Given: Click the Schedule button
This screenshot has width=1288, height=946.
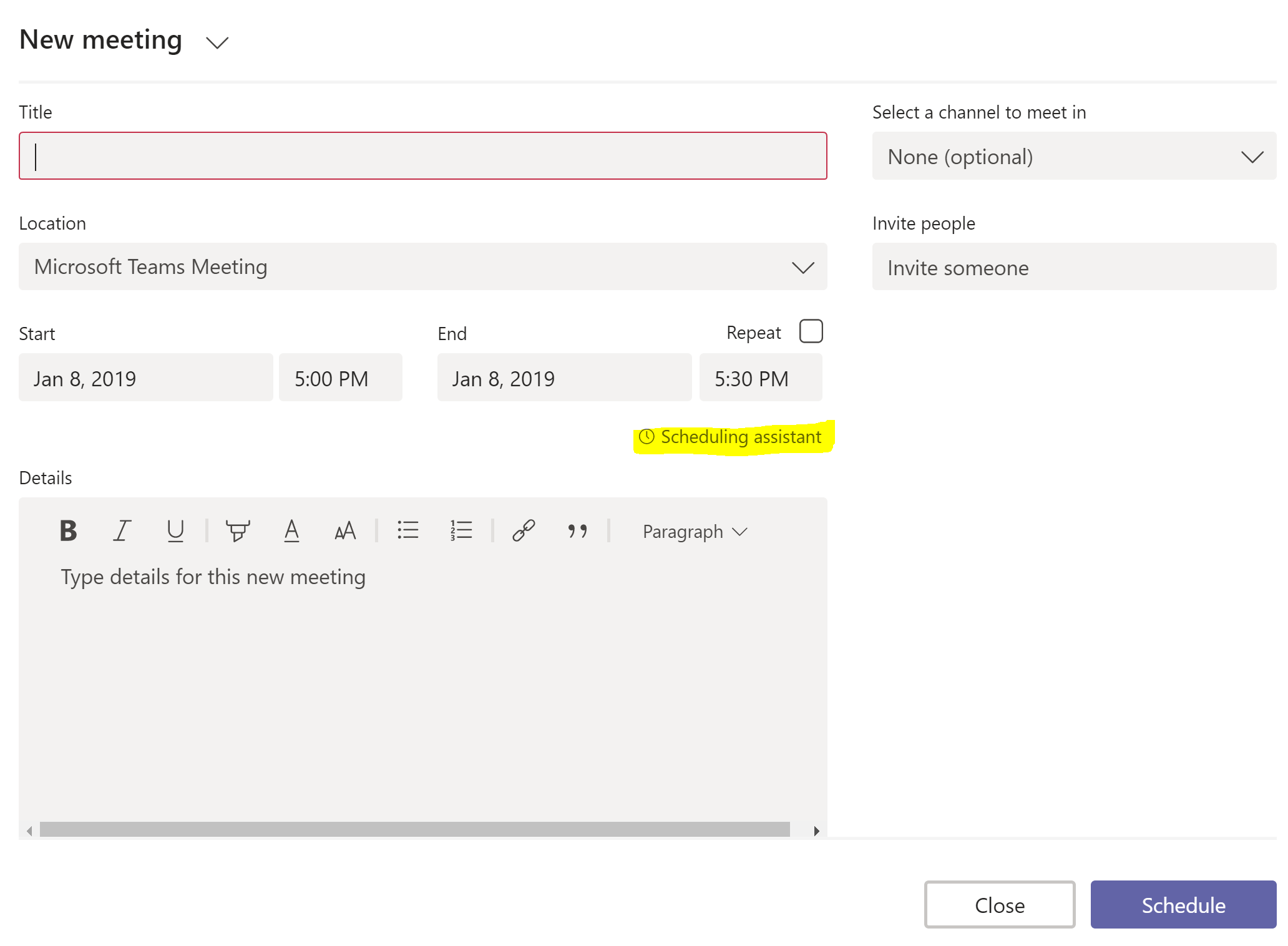Looking at the screenshot, I should pyautogui.click(x=1183, y=905).
